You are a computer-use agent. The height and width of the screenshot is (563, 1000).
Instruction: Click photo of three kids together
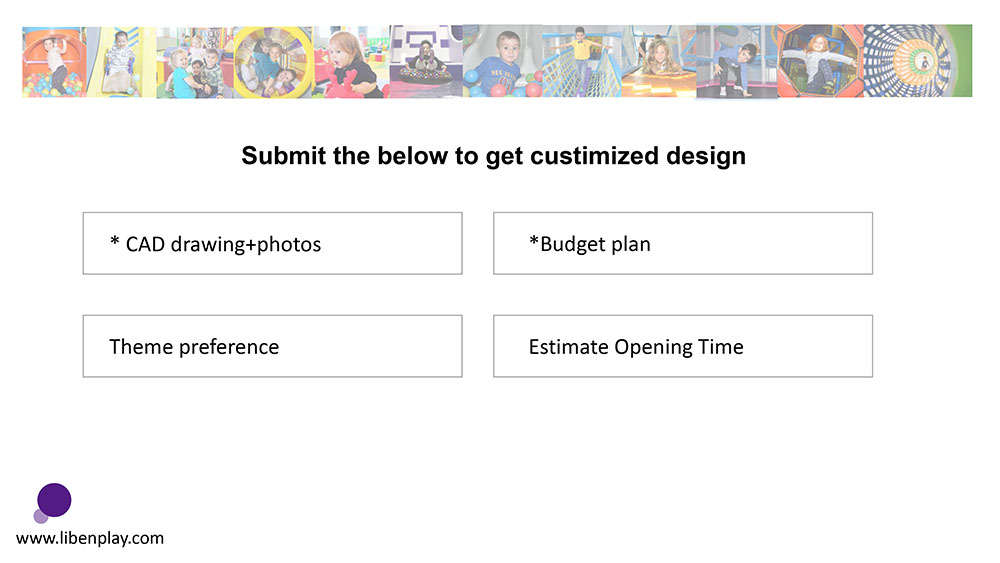coord(195,62)
